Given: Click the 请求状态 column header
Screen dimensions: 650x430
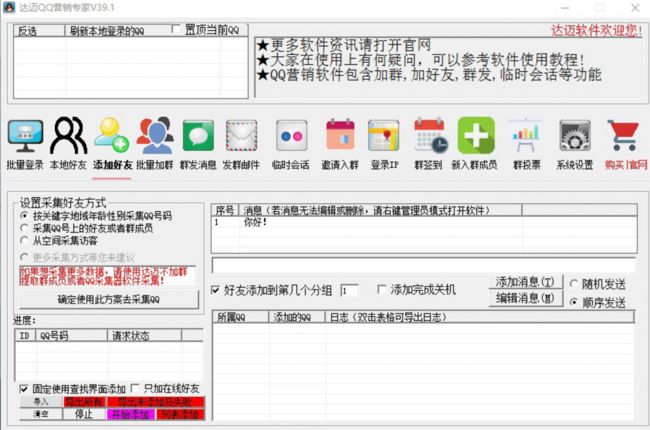Looking at the screenshot, I should 145,335.
